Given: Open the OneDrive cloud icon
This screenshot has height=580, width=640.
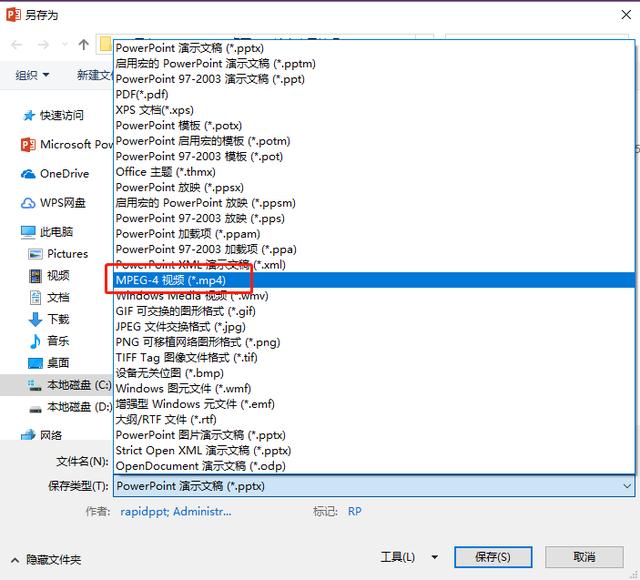Looking at the screenshot, I should tap(28, 174).
